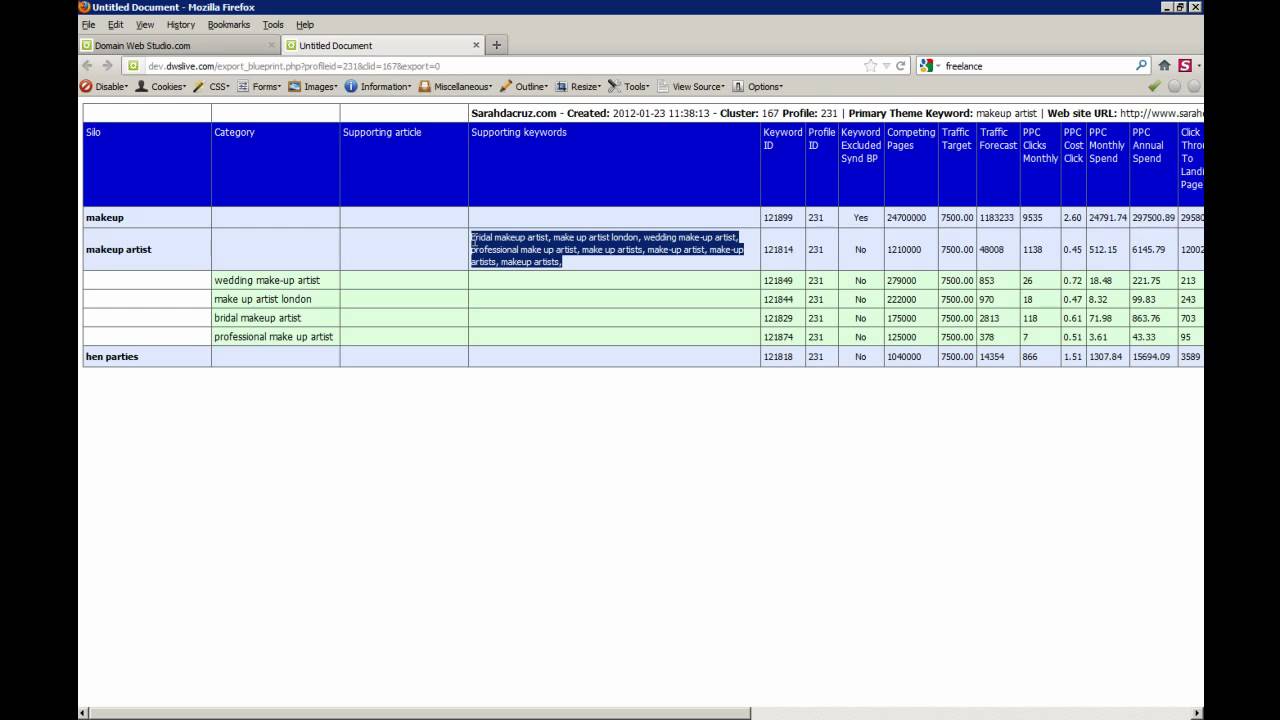Open the Cookies dropdown

[x=161, y=87]
